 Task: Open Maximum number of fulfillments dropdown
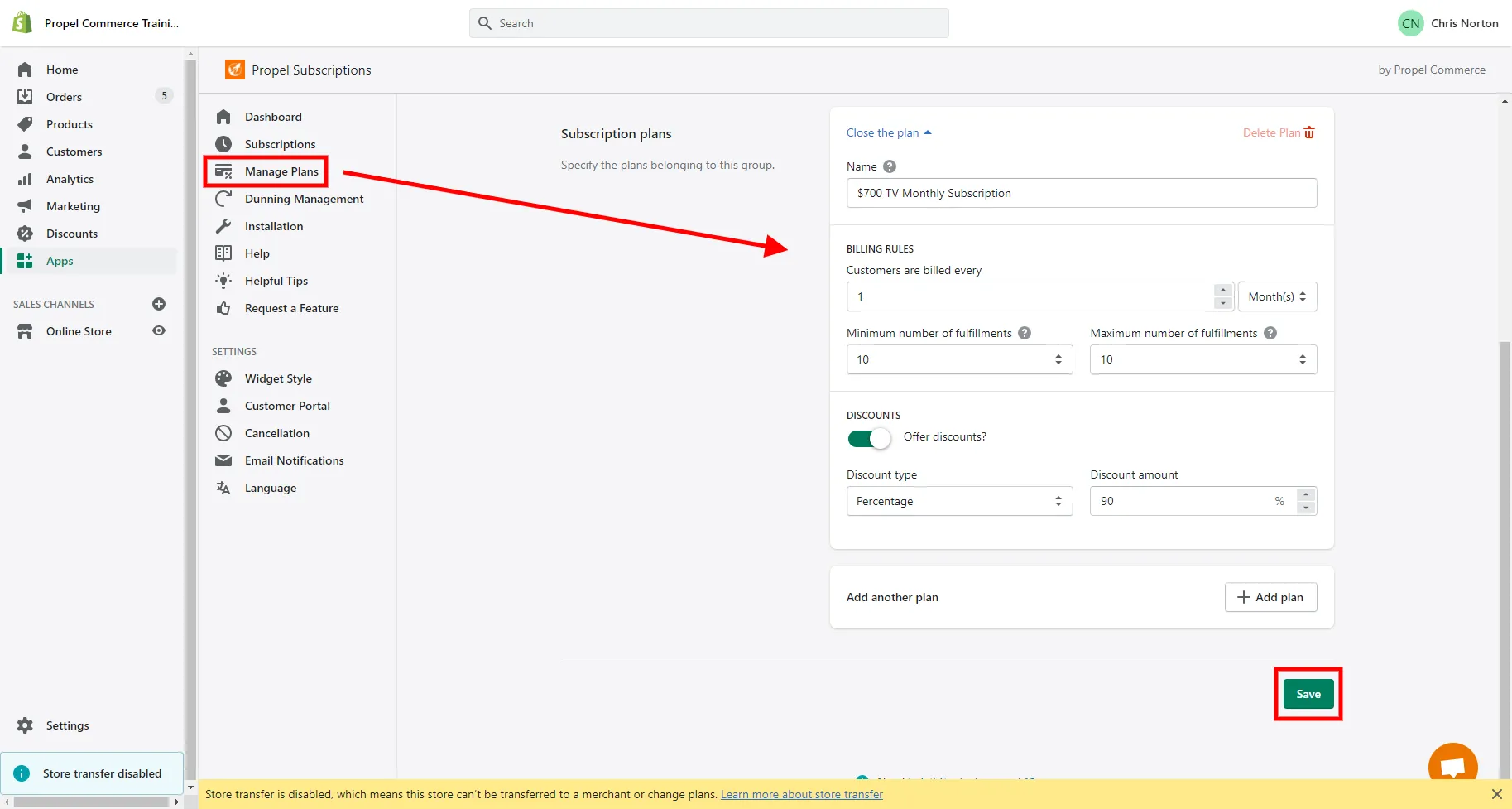(1203, 359)
